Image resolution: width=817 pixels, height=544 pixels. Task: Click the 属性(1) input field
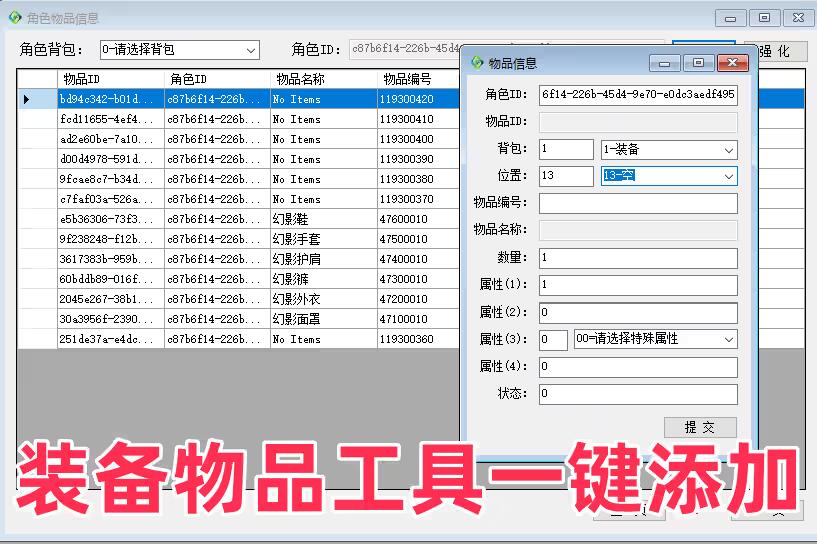coord(638,285)
